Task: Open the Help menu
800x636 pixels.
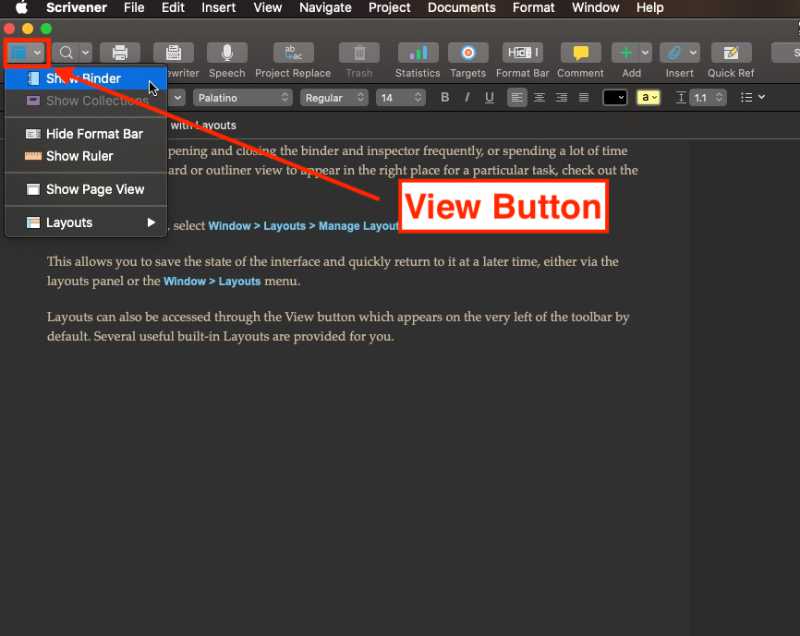Action: 649,8
